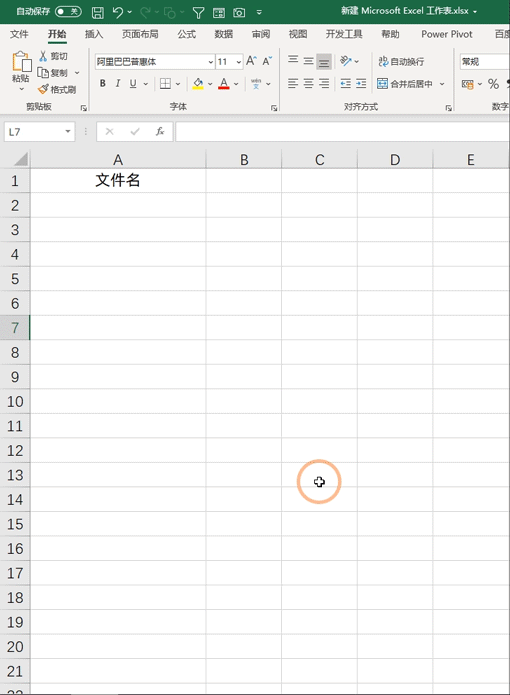Increase indent icon
510x695 pixels.
pyautogui.click(x=361, y=83)
